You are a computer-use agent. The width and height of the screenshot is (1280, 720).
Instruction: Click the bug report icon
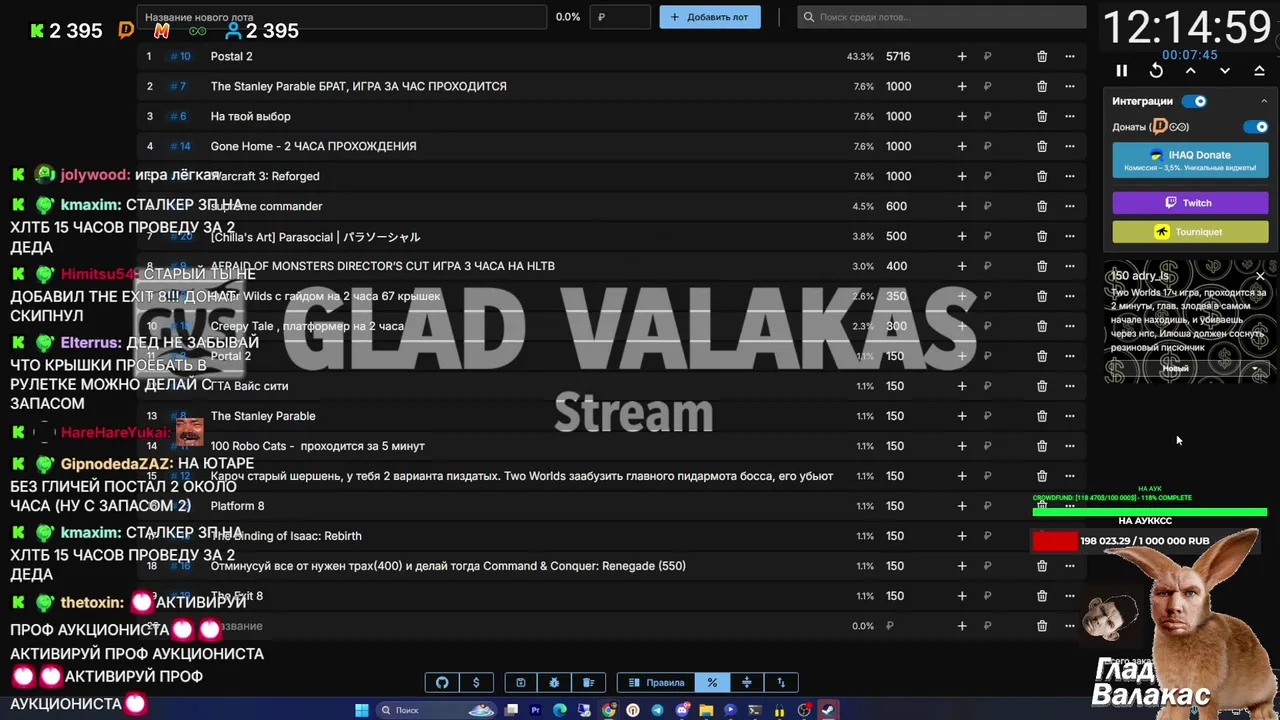pyautogui.click(x=554, y=683)
